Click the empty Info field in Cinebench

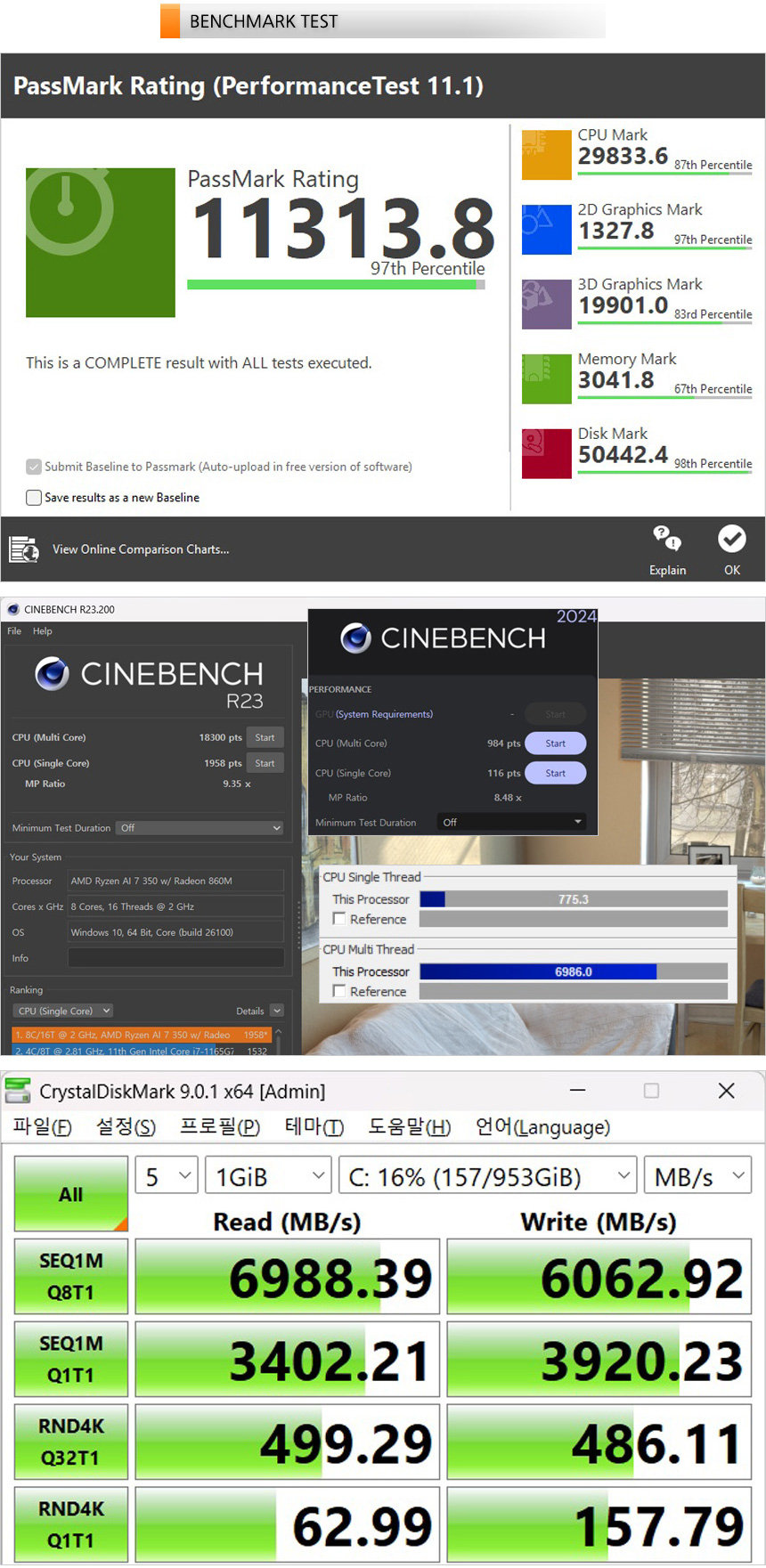pyautogui.click(x=176, y=958)
